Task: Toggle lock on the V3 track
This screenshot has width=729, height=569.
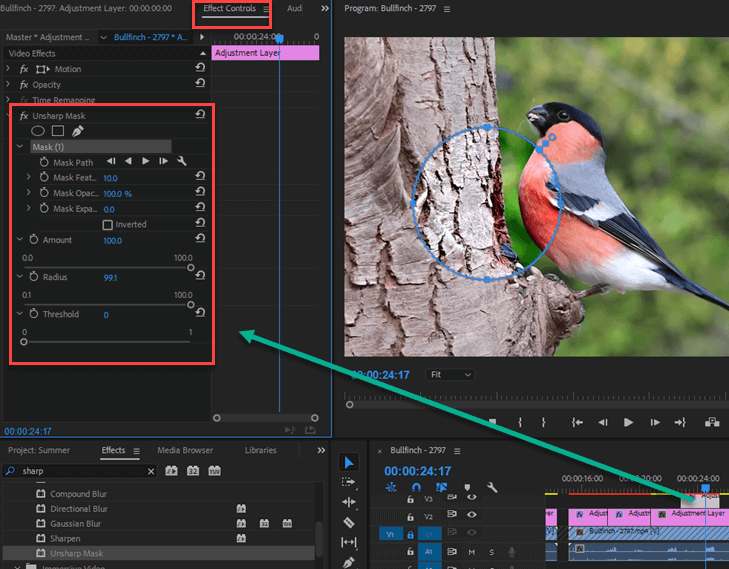Action: click(410, 497)
